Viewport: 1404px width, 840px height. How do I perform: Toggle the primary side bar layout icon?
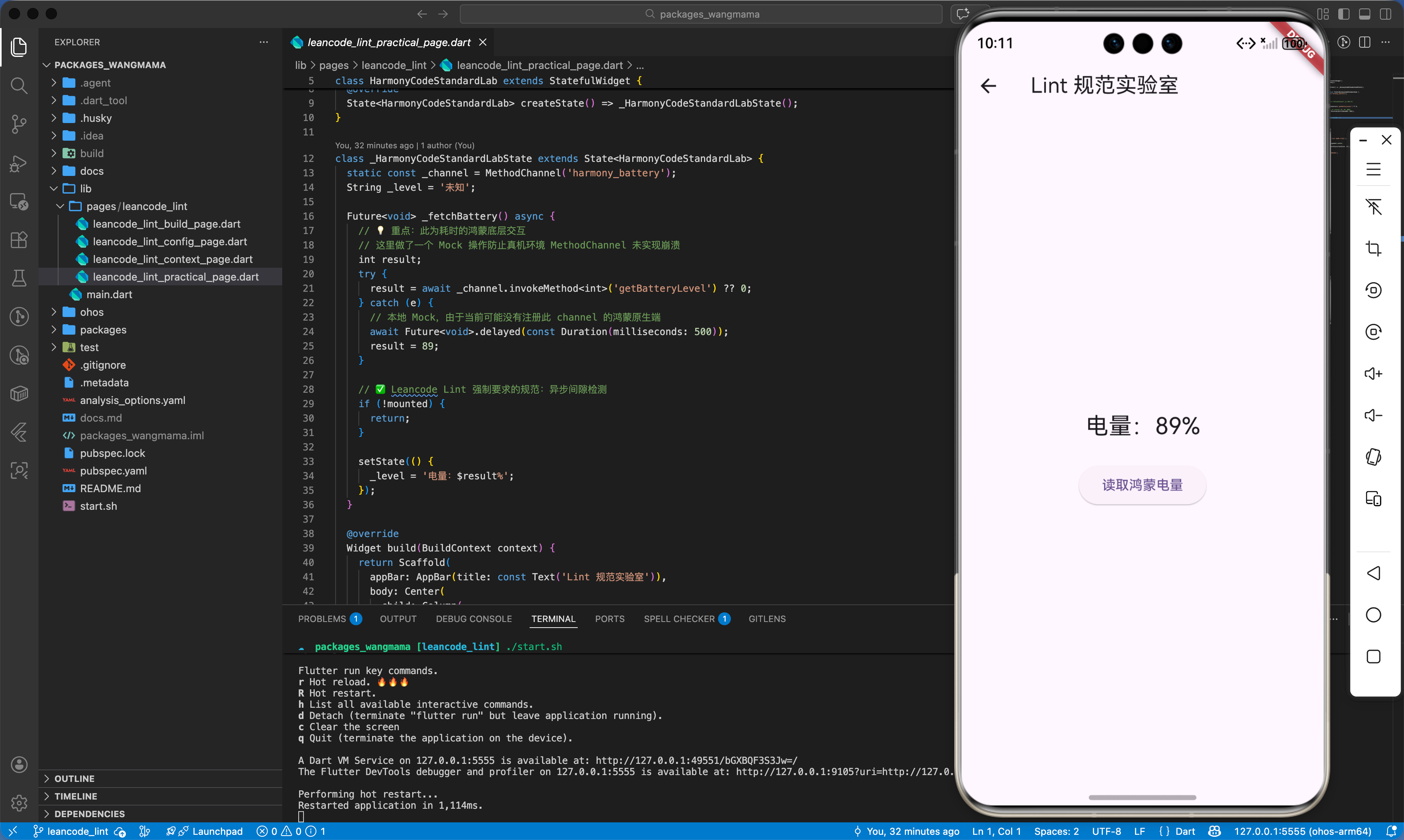click(x=1343, y=14)
